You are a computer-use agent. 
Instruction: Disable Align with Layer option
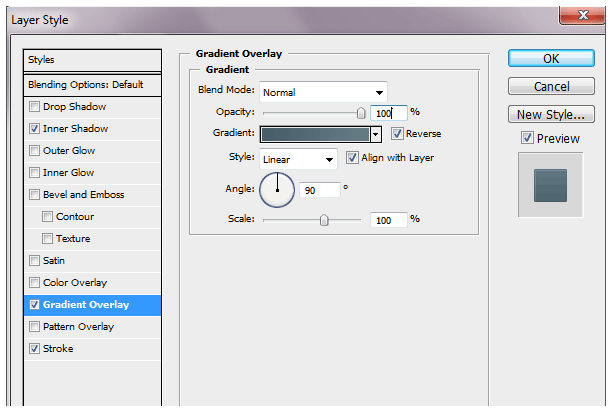tap(352, 158)
